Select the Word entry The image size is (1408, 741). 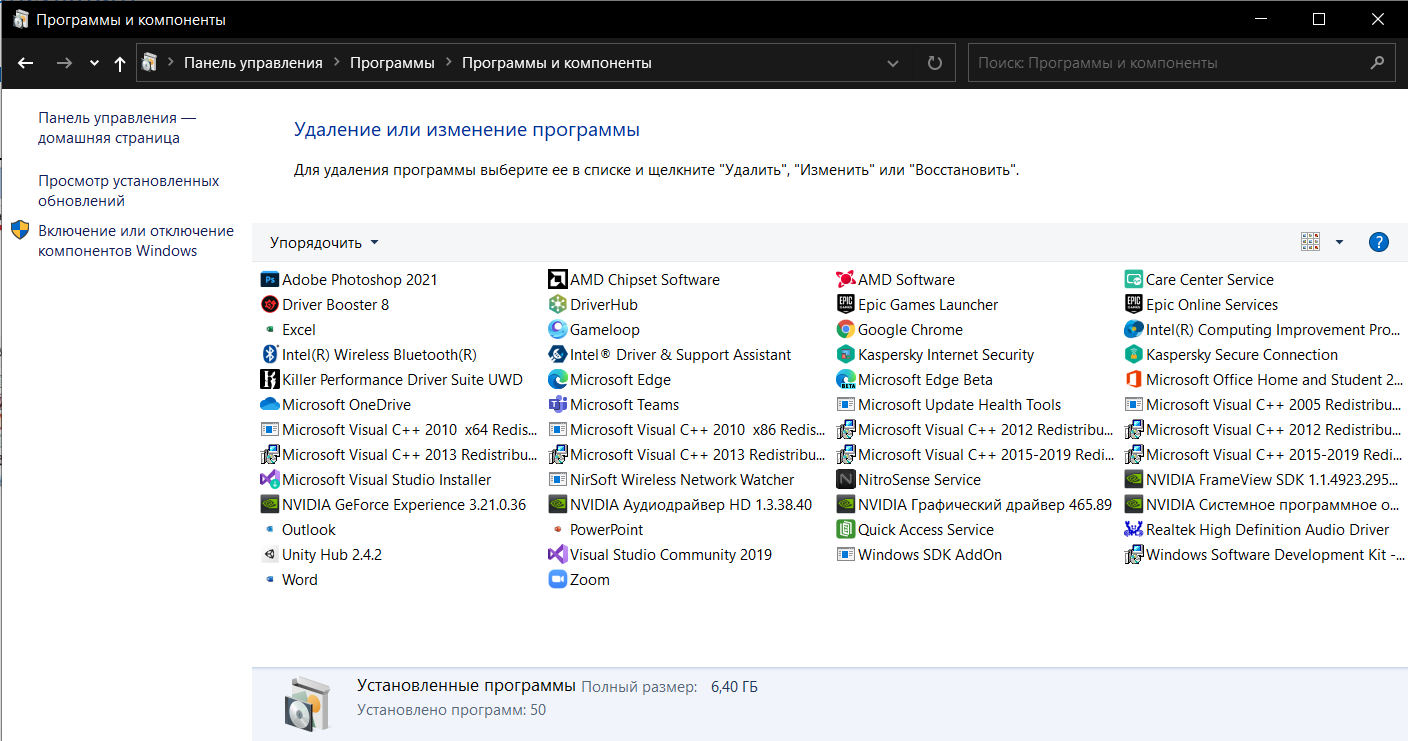[x=289, y=580]
